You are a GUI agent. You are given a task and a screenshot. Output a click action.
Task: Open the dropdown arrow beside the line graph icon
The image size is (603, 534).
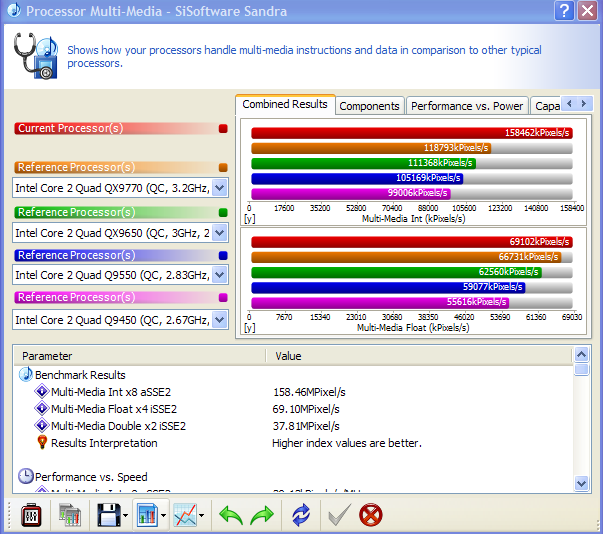click(x=202, y=515)
